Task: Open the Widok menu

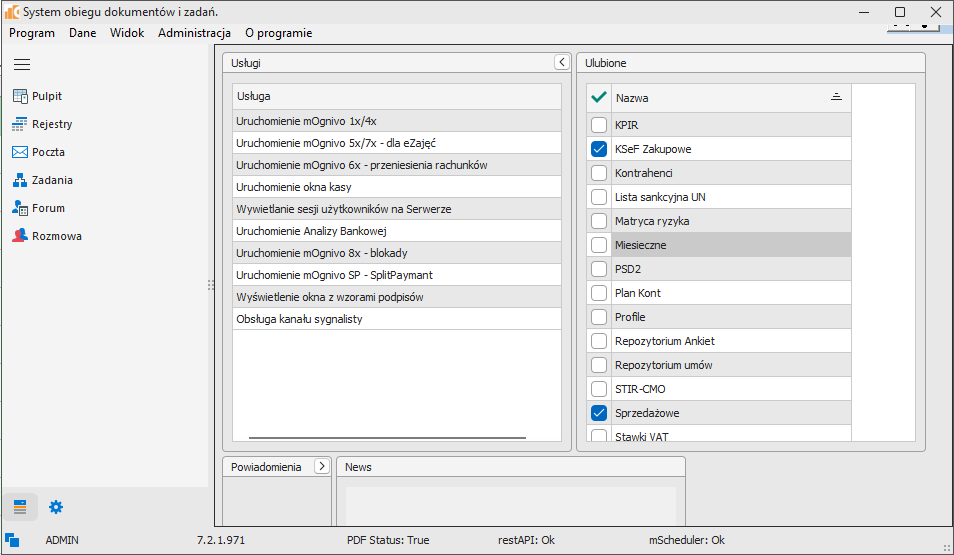Action: 127,33
